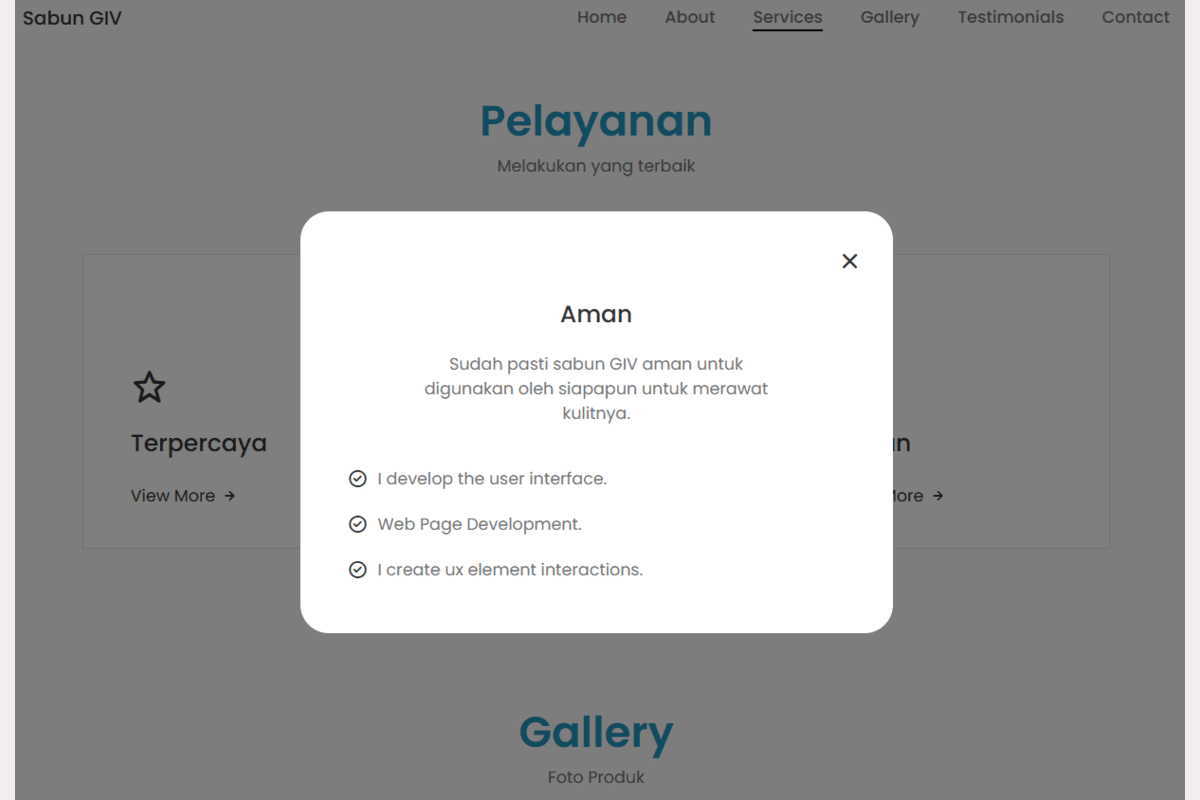Click check icon beside "I create ux element interactions"
This screenshot has width=1200, height=800.
[x=357, y=570]
